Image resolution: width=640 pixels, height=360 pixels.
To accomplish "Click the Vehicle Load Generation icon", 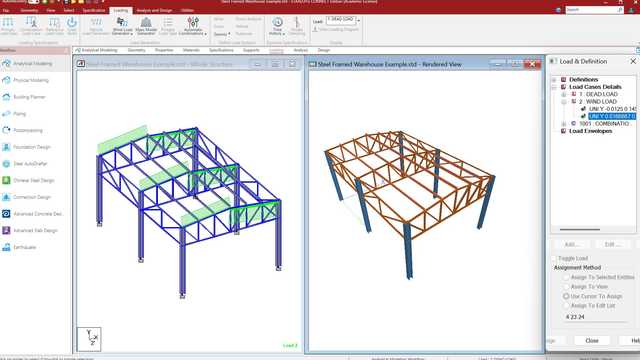I will click(96, 22).
